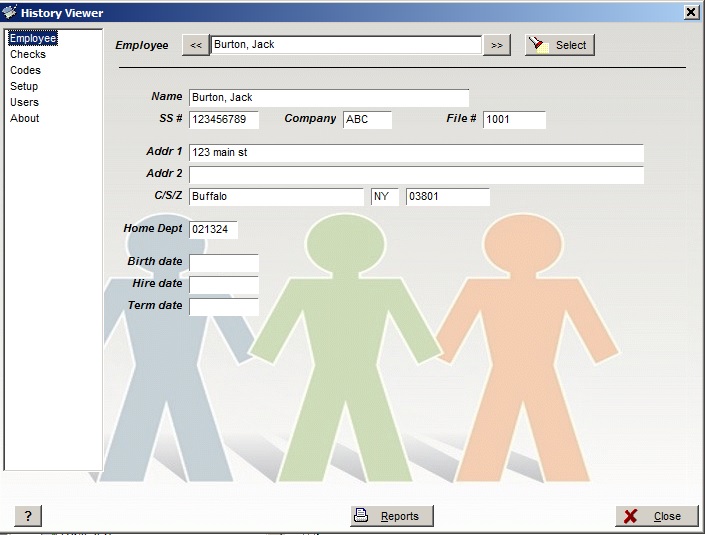
Task: Click the Home Dept label
Action: (153, 228)
